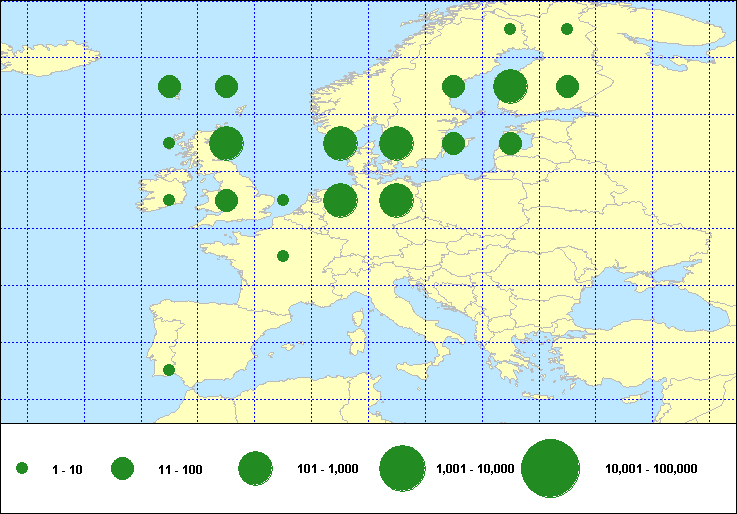Select the small green marker in central France

pyautogui.click(x=283, y=256)
